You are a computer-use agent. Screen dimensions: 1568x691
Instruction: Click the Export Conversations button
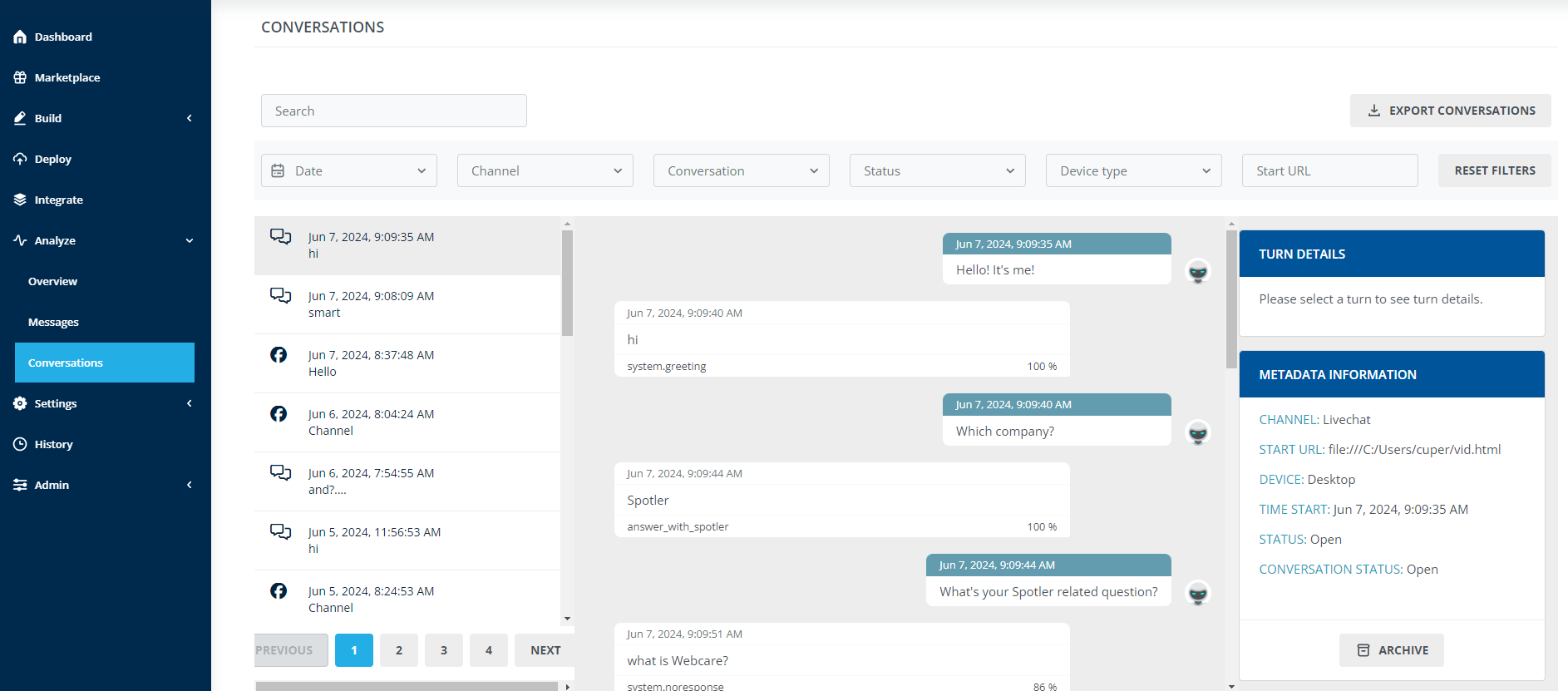1451,111
